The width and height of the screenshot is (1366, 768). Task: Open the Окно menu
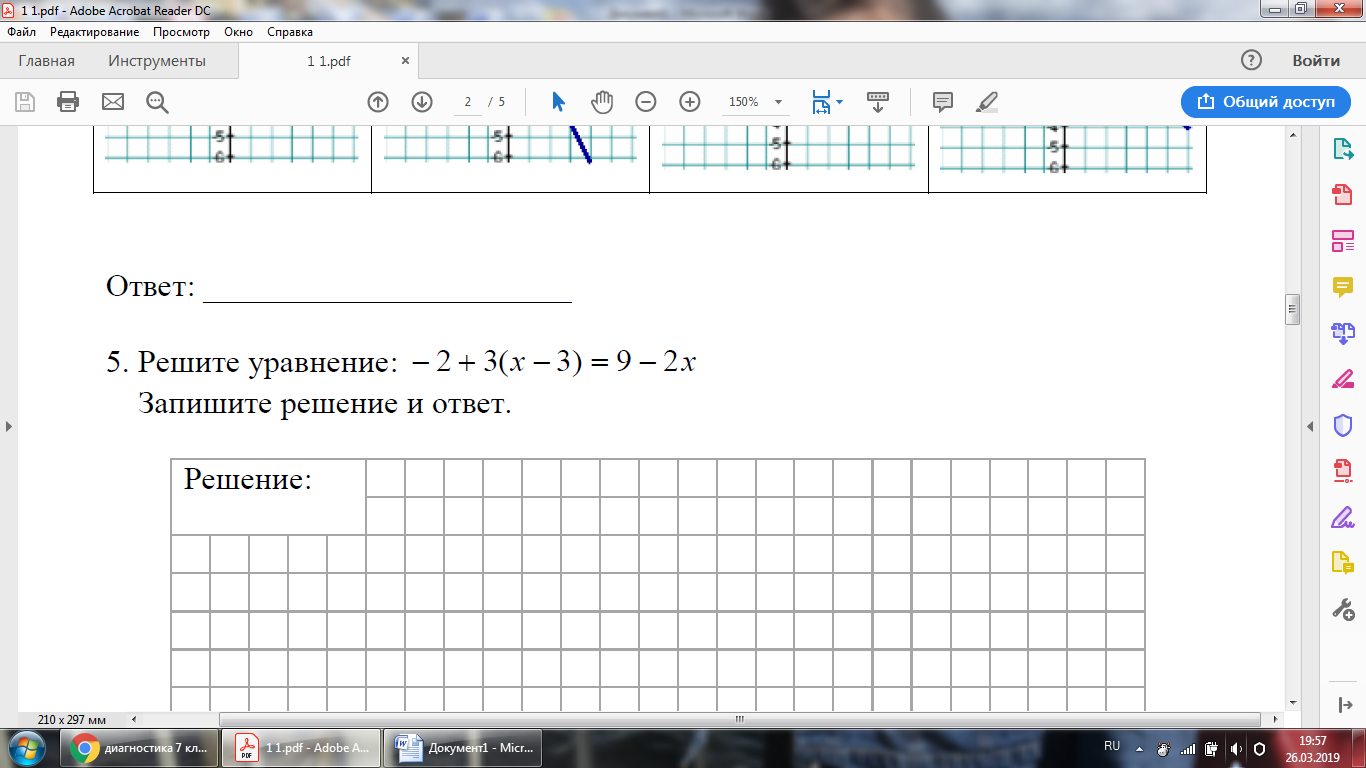point(239,32)
